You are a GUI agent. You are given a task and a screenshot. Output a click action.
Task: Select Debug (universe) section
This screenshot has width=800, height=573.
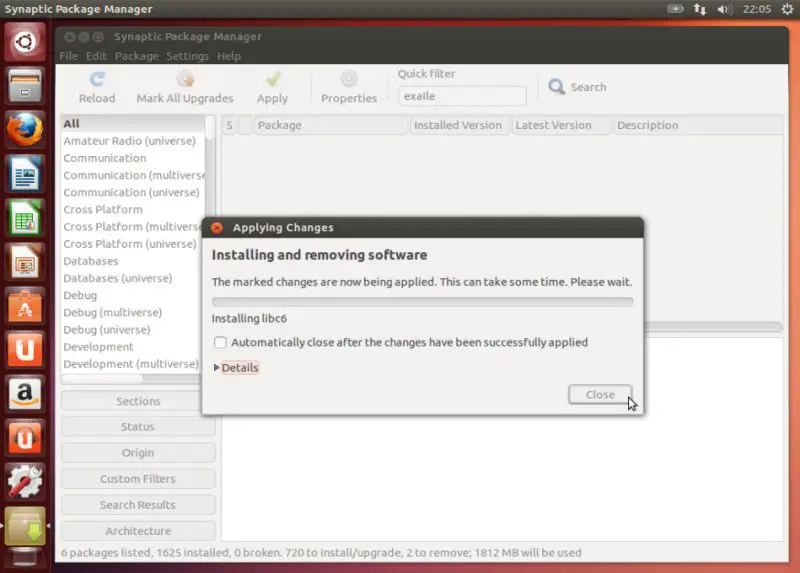point(133,330)
